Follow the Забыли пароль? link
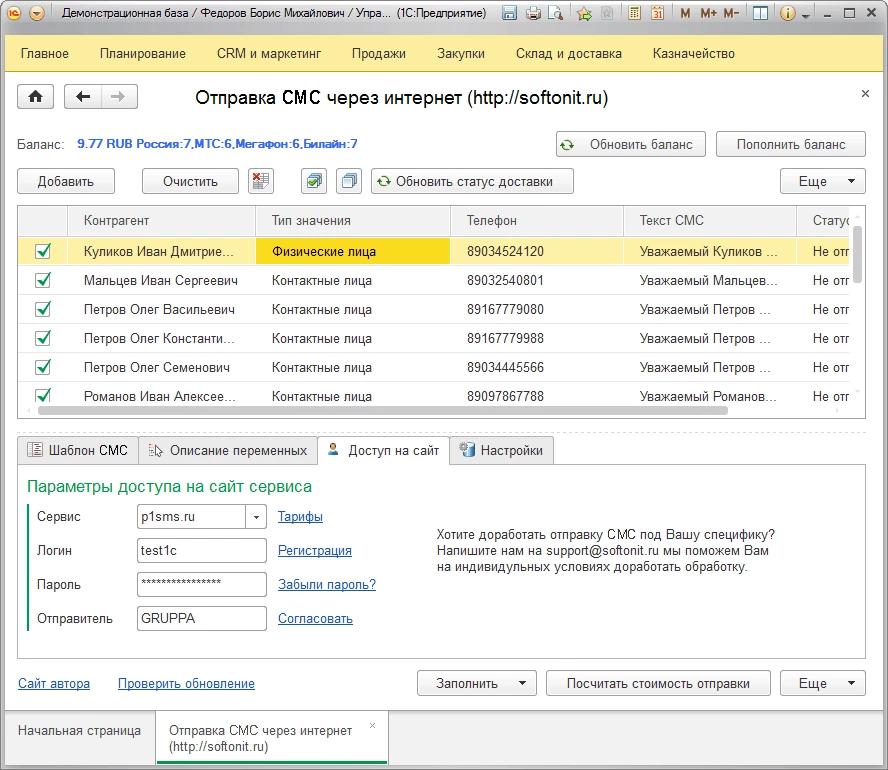This screenshot has width=888, height=770. click(x=326, y=585)
